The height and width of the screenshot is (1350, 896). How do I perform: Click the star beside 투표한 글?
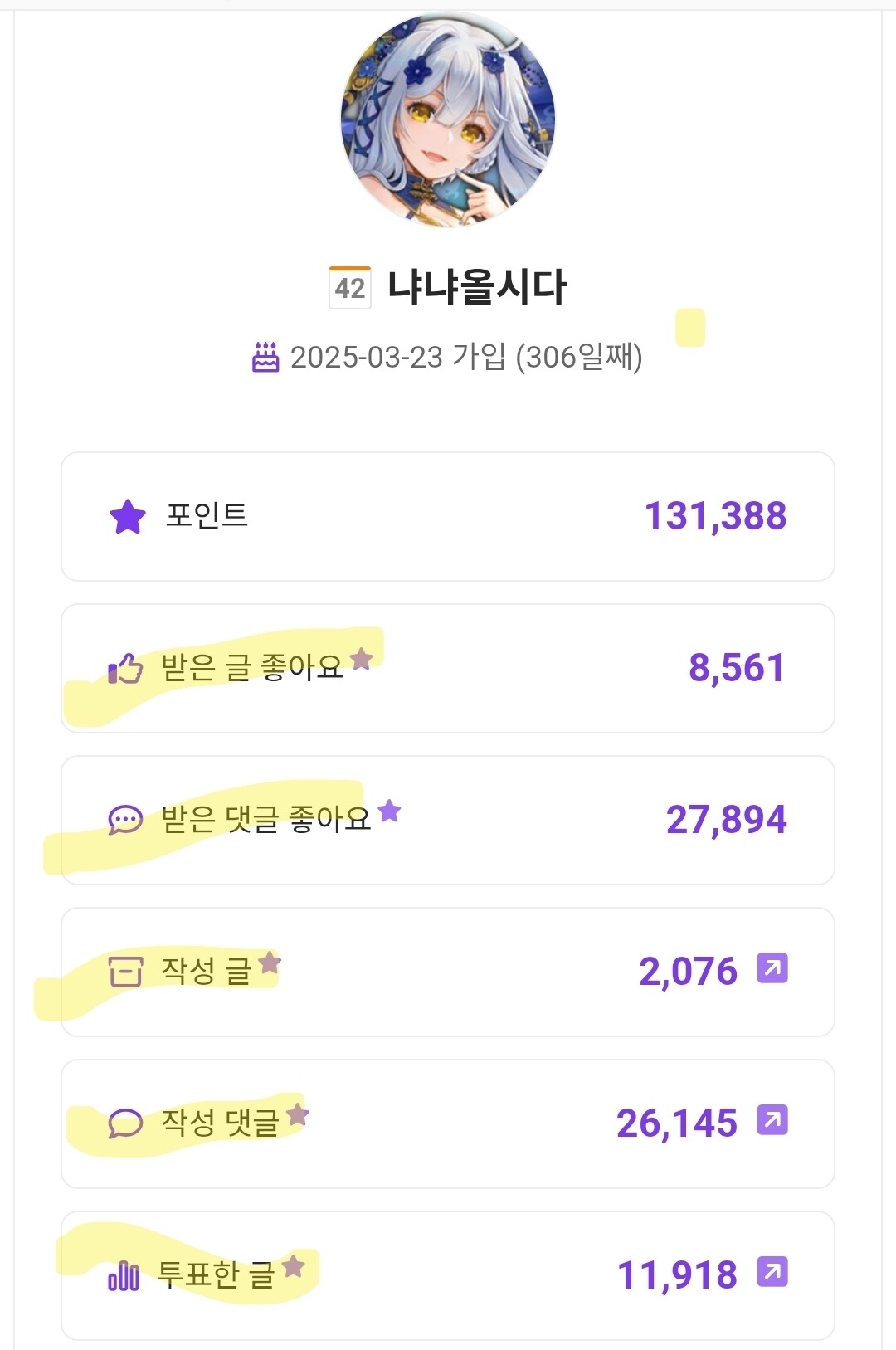294,1266
